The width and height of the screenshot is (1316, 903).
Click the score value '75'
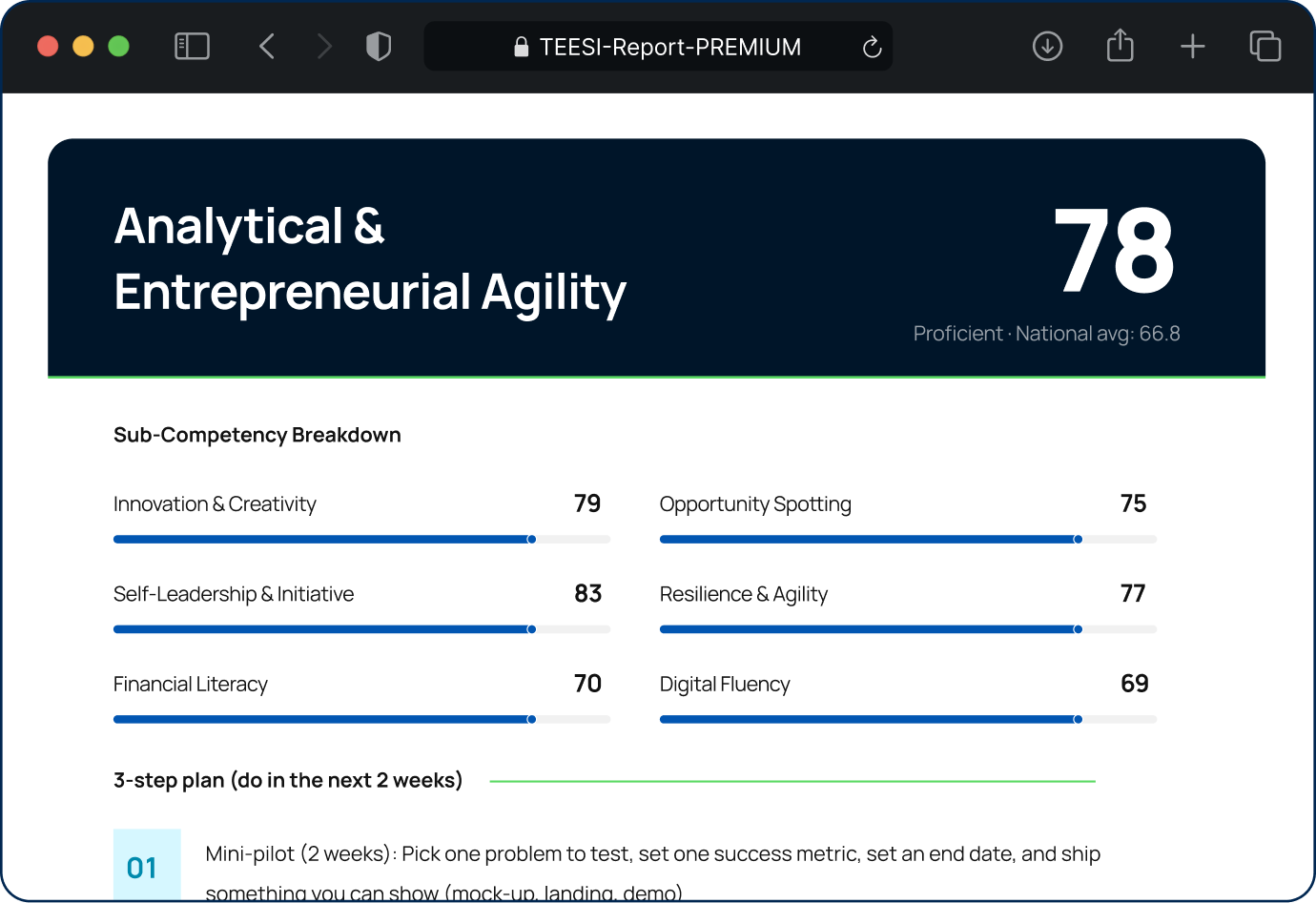[1134, 503]
